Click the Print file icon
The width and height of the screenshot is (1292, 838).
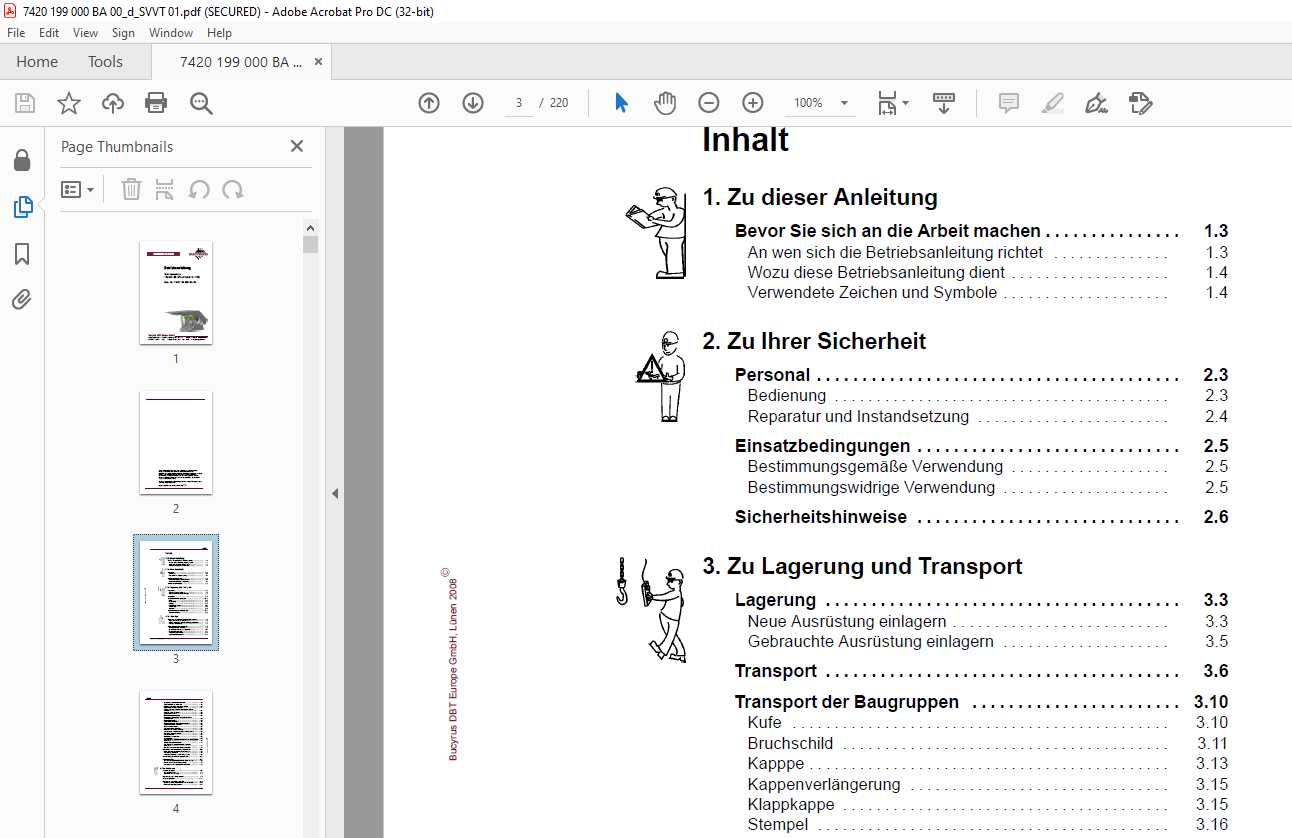click(x=156, y=103)
